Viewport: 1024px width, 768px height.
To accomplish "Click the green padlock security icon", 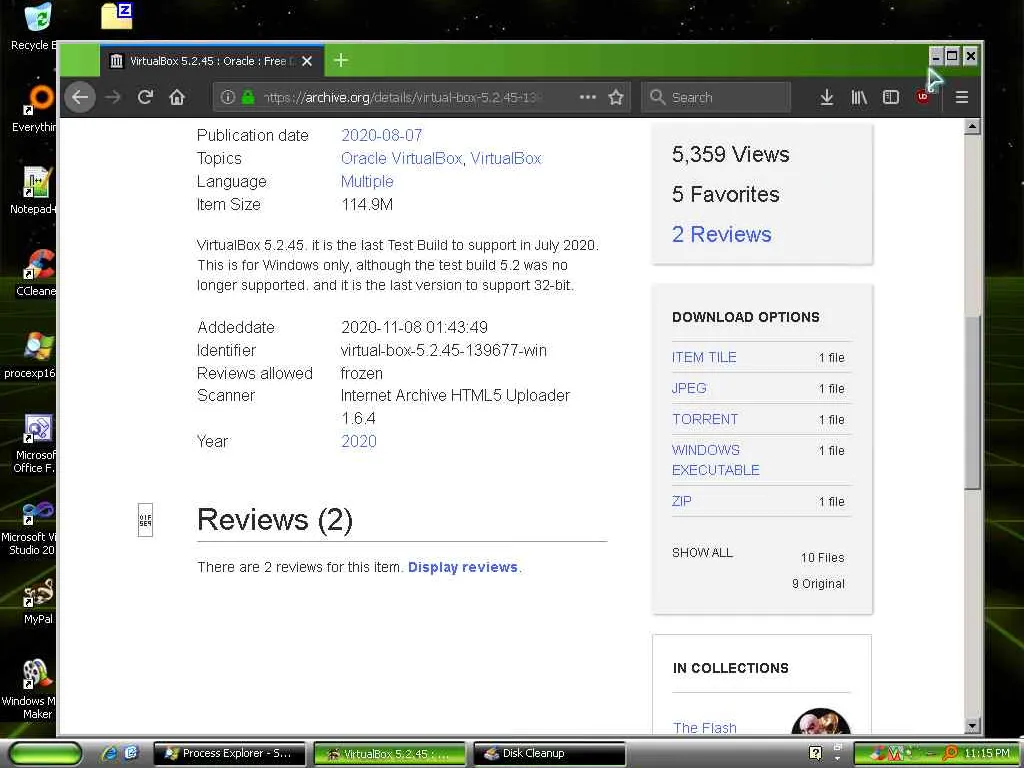I will click(x=248, y=97).
